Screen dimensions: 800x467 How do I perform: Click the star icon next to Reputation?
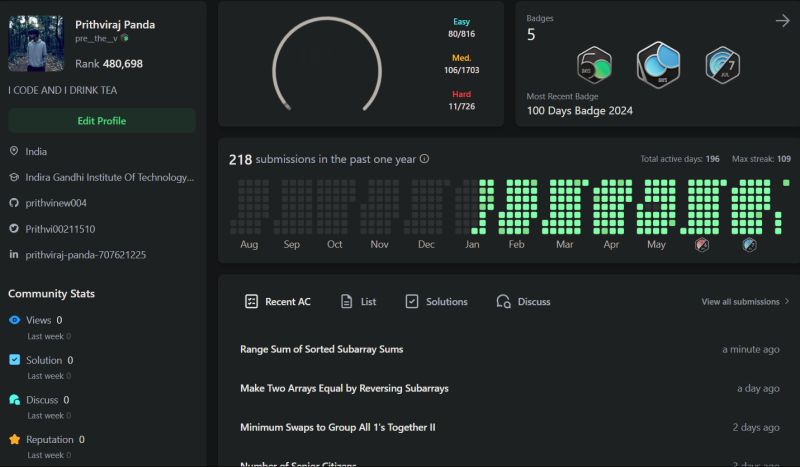(15, 439)
